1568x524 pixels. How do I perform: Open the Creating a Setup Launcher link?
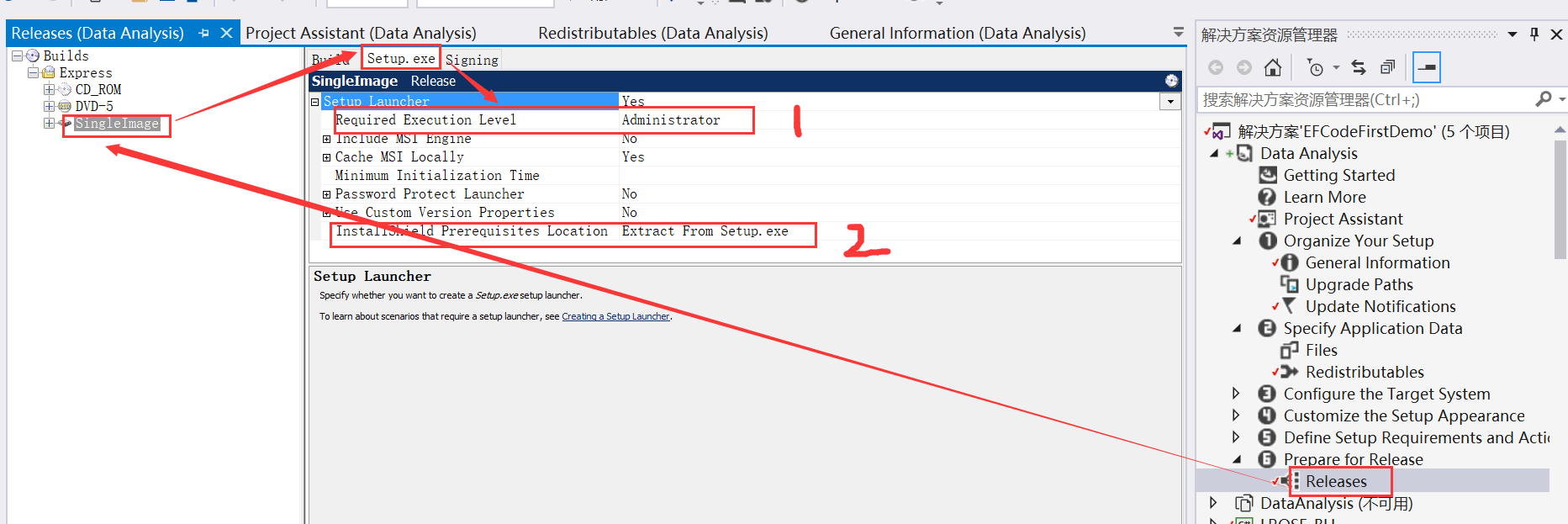615,317
